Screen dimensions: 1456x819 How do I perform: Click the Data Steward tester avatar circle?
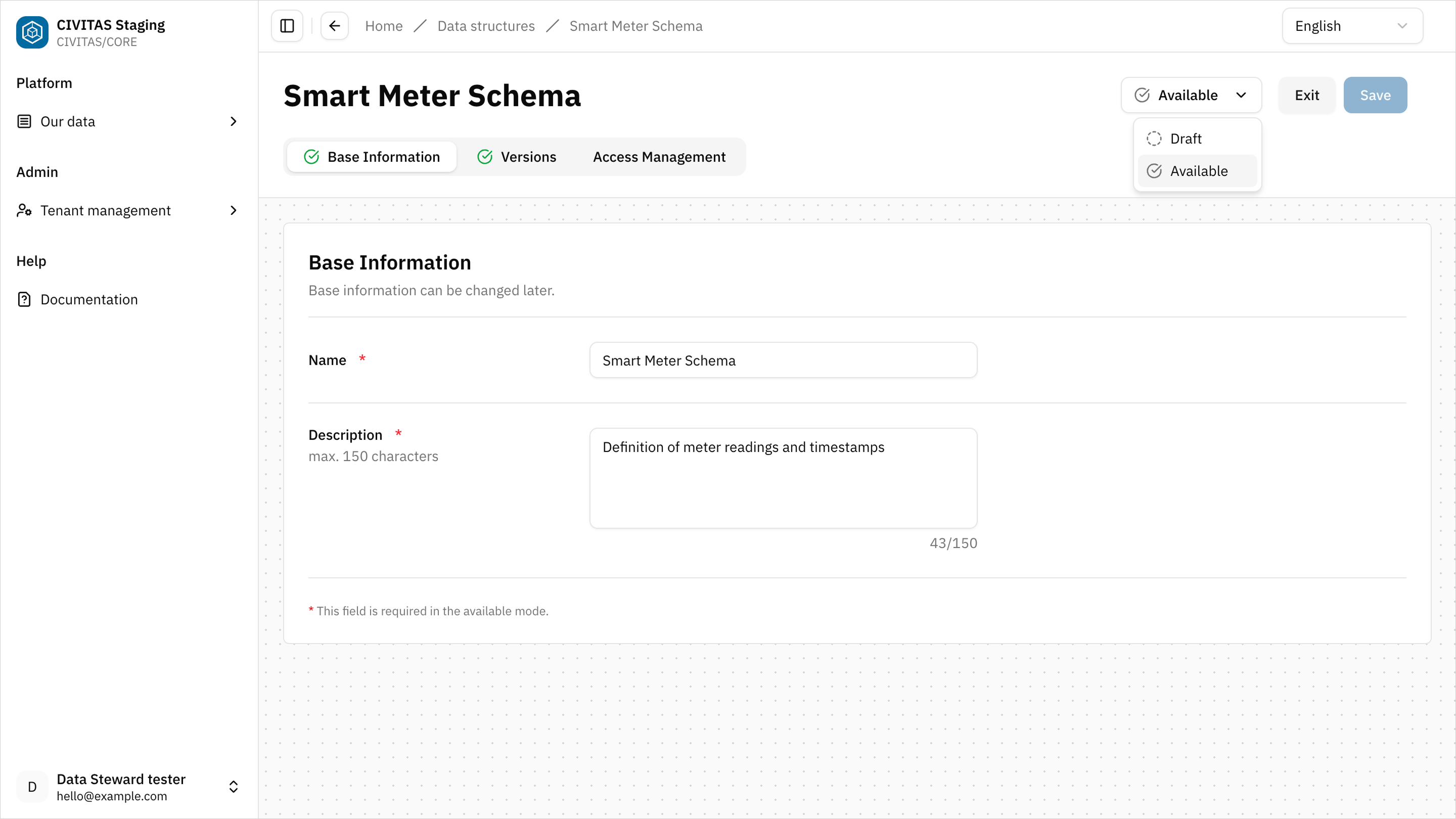point(32,786)
